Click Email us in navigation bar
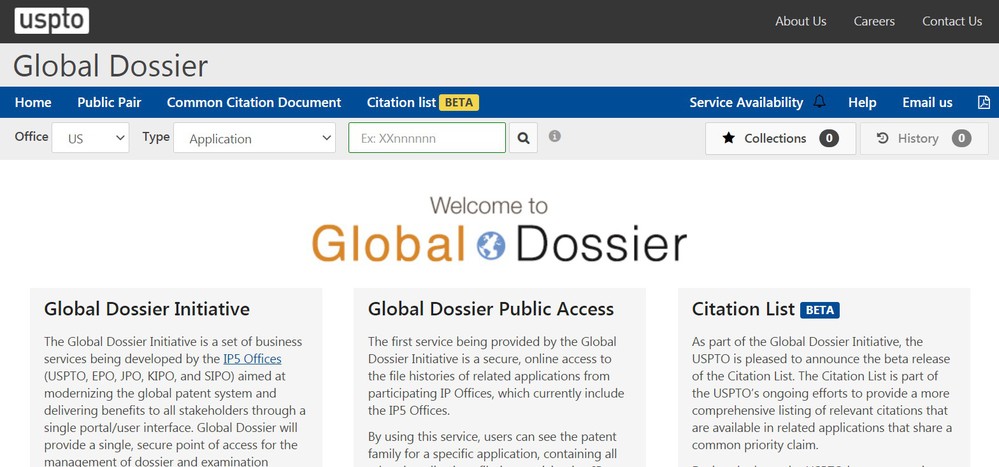 (x=927, y=103)
